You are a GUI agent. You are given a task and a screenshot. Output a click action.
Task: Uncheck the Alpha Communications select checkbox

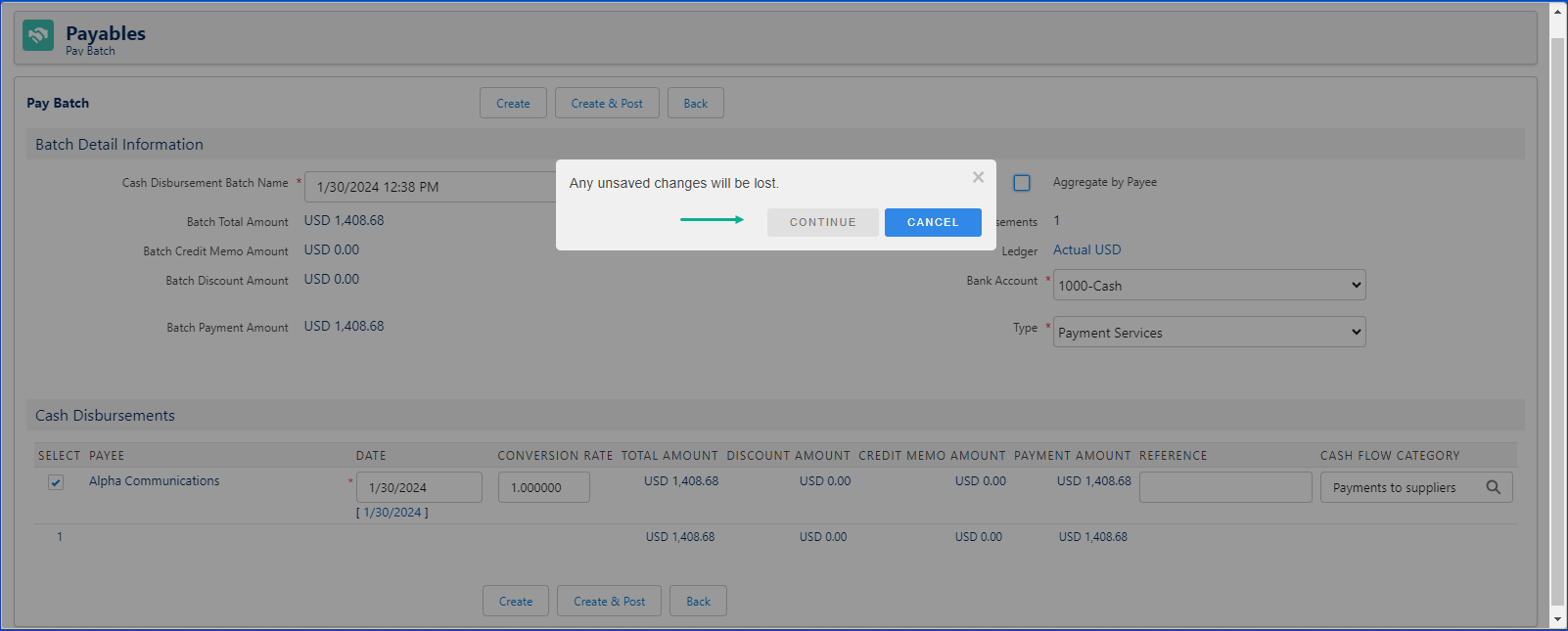pos(56,482)
